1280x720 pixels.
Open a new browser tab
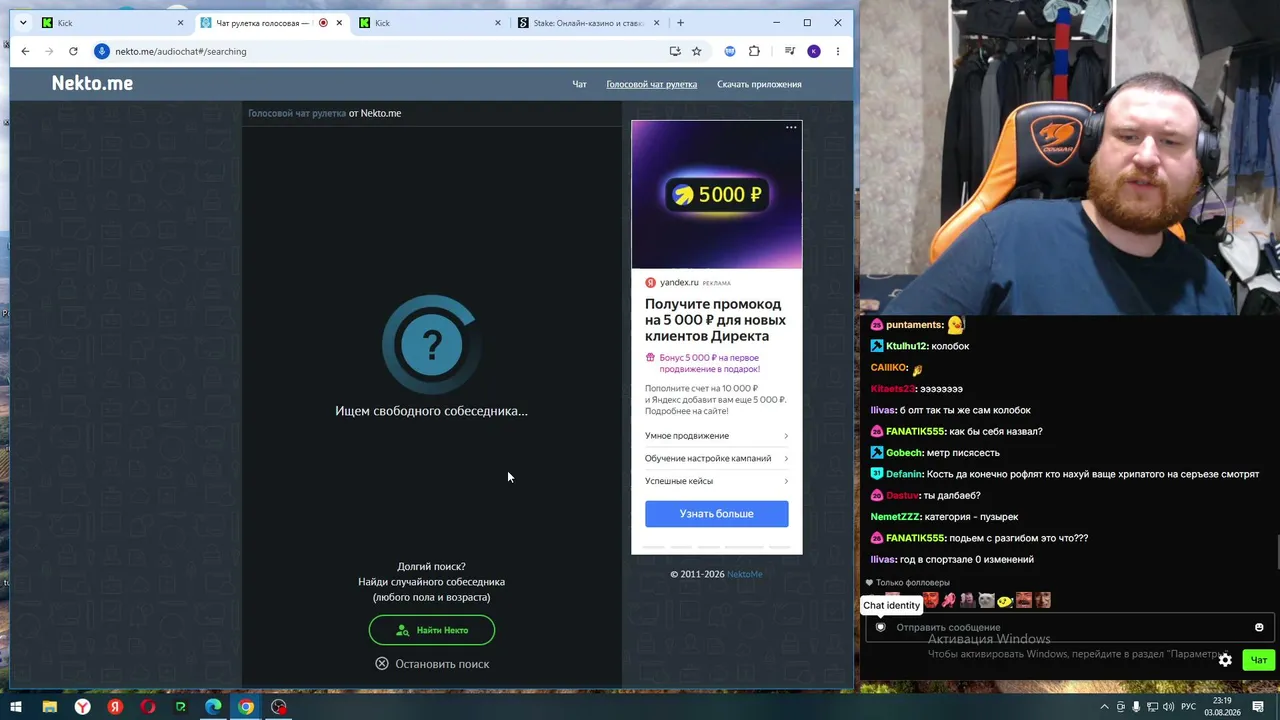point(681,23)
